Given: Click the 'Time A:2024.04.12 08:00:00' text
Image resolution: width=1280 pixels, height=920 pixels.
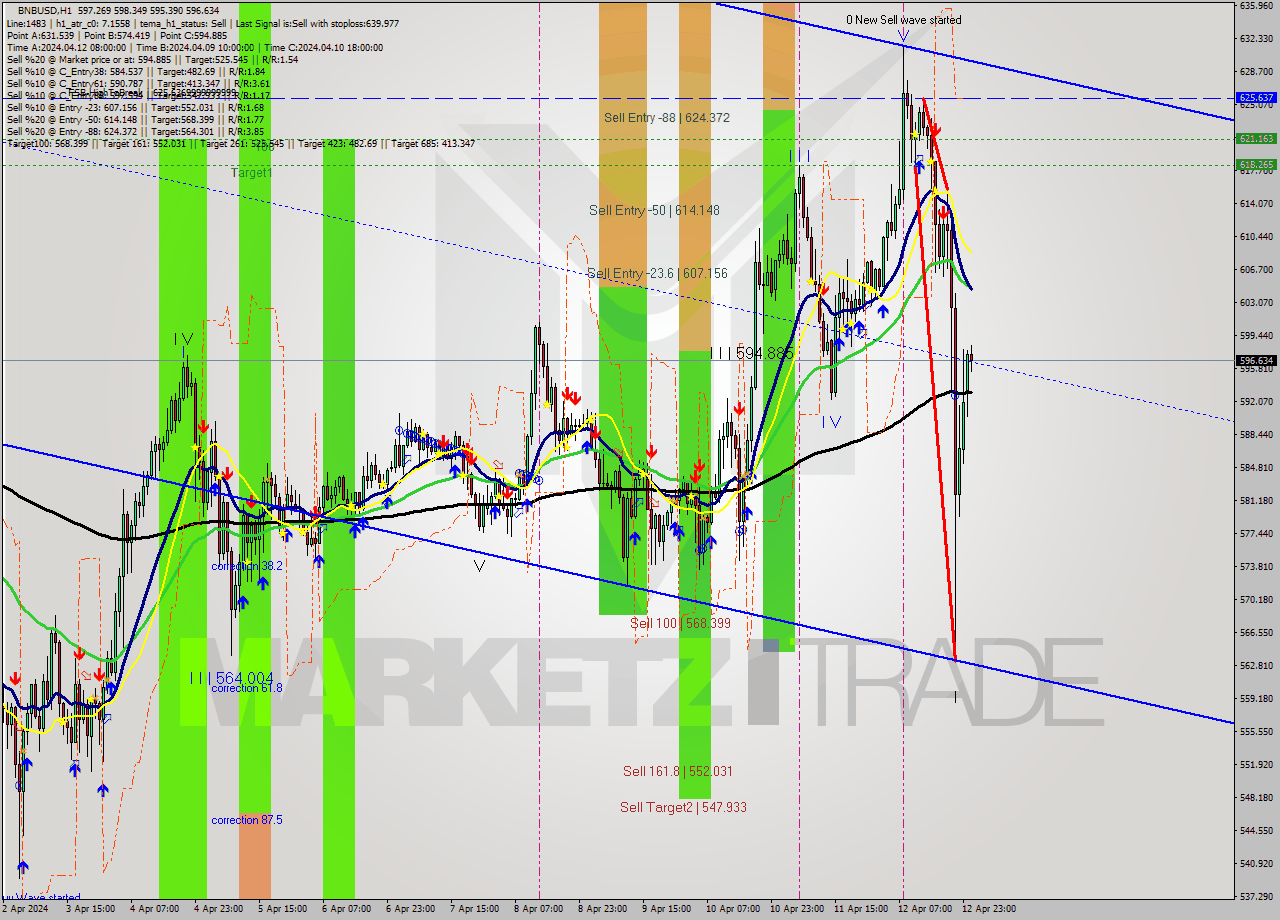Looking at the screenshot, I should 66,47.
